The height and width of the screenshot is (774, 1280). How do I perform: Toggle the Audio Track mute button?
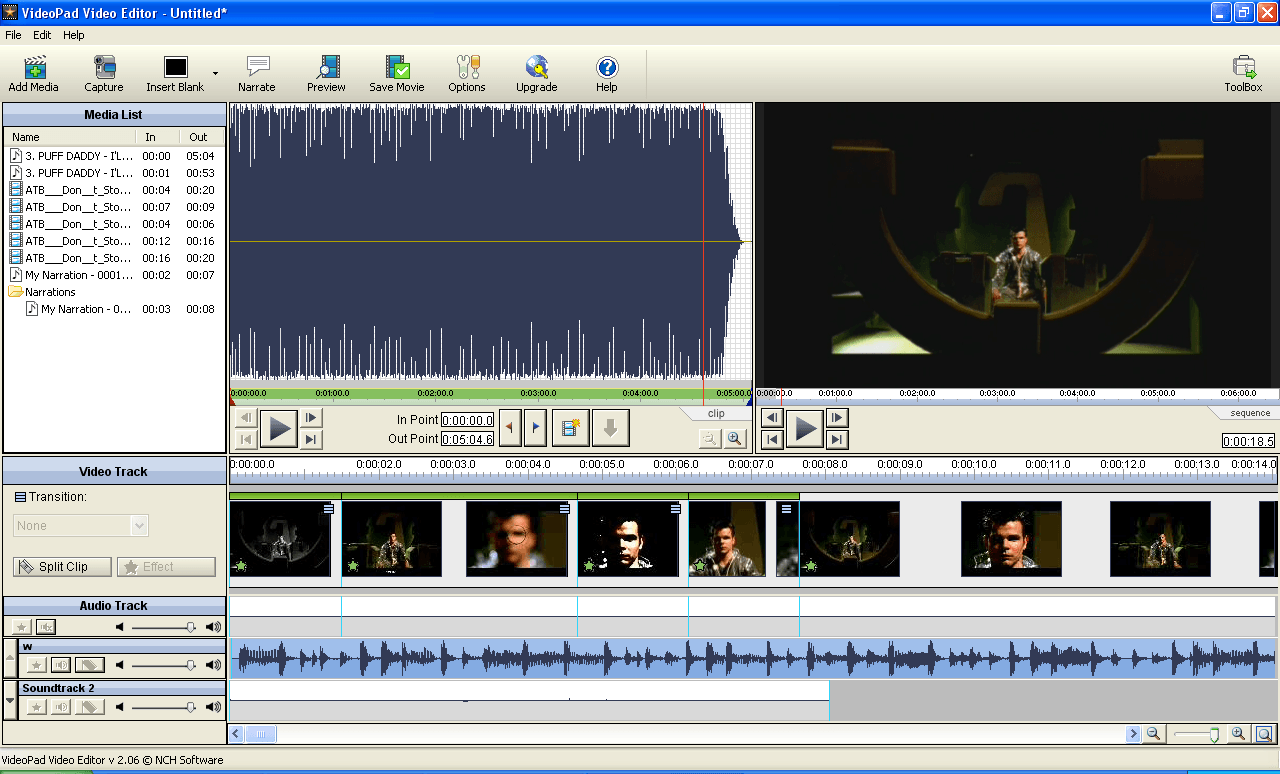coord(46,627)
